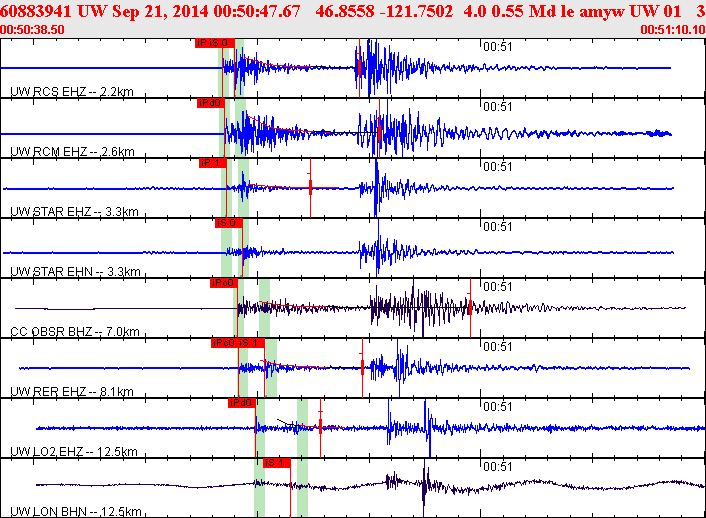Select the UW STAR EHZ -- 3.3km label
Viewport: 706px width, 518px height.
click(x=74, y=212)
